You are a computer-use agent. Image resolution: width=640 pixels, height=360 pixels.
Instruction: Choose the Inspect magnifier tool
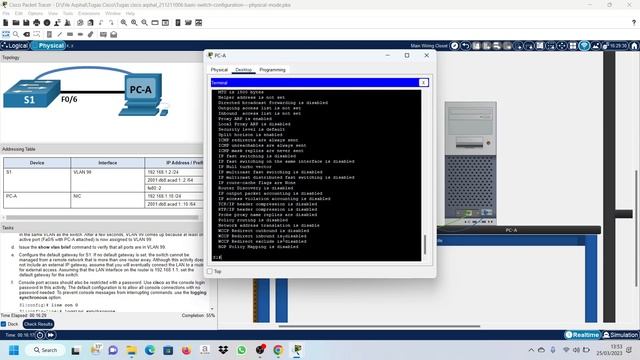16,34
